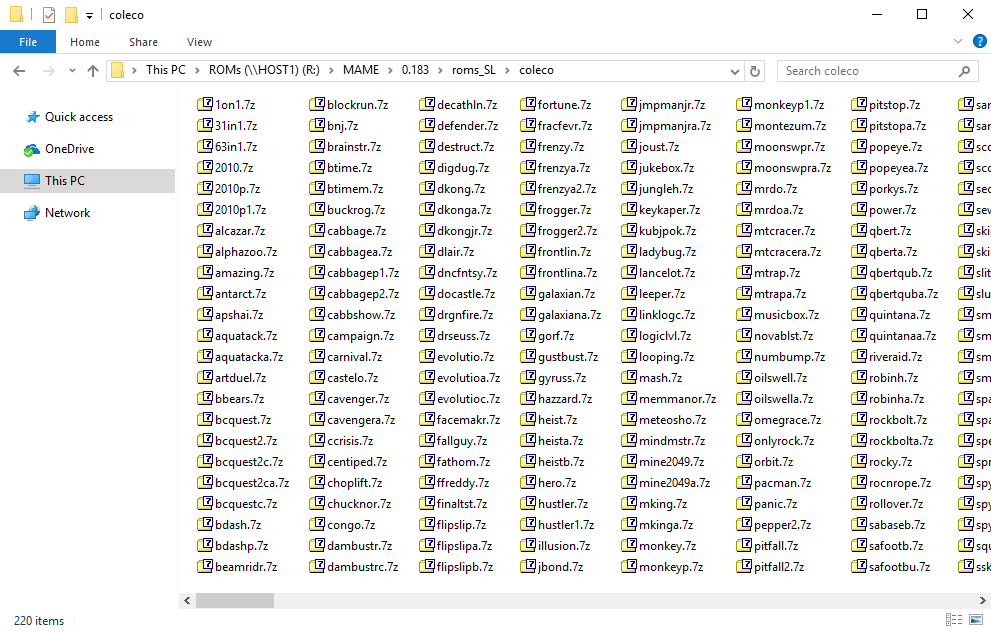Click the Refresh button beside the address bar
Image resolution: width=991 pixels, height=632 pixels.
pyautogui.click(x=755, y=71)
